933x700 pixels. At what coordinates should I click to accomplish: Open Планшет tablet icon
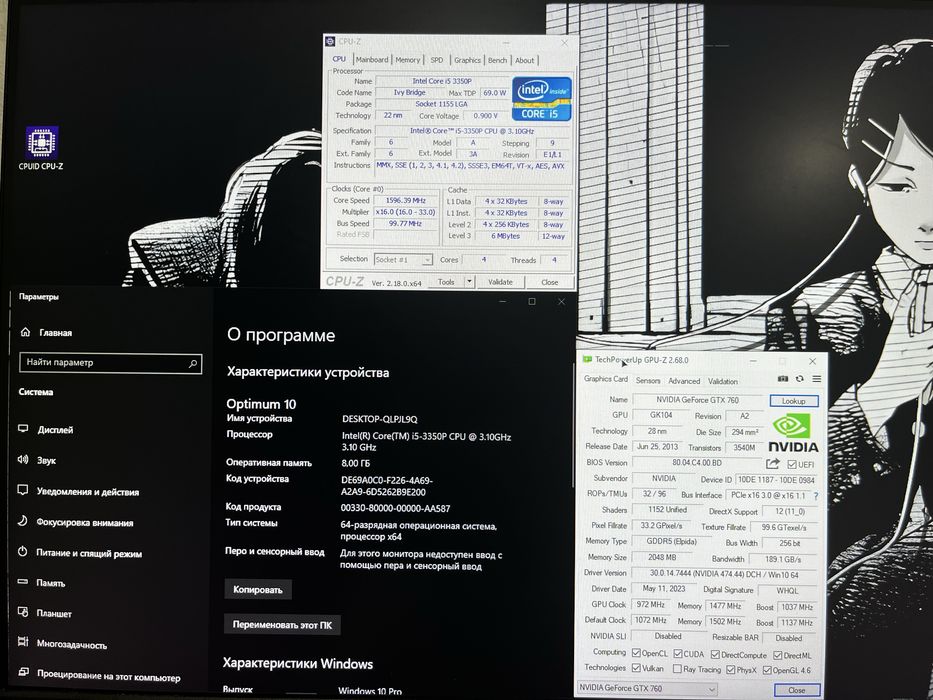pyautogui.click(x=23, y=612)
